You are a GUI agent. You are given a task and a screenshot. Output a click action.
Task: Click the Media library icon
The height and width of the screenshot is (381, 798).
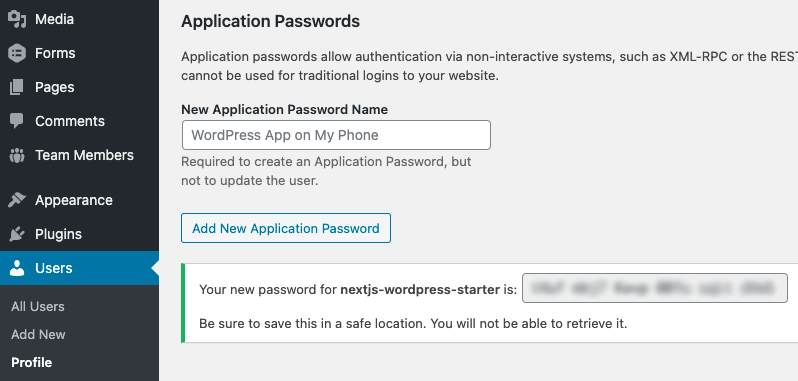[17, 19]
